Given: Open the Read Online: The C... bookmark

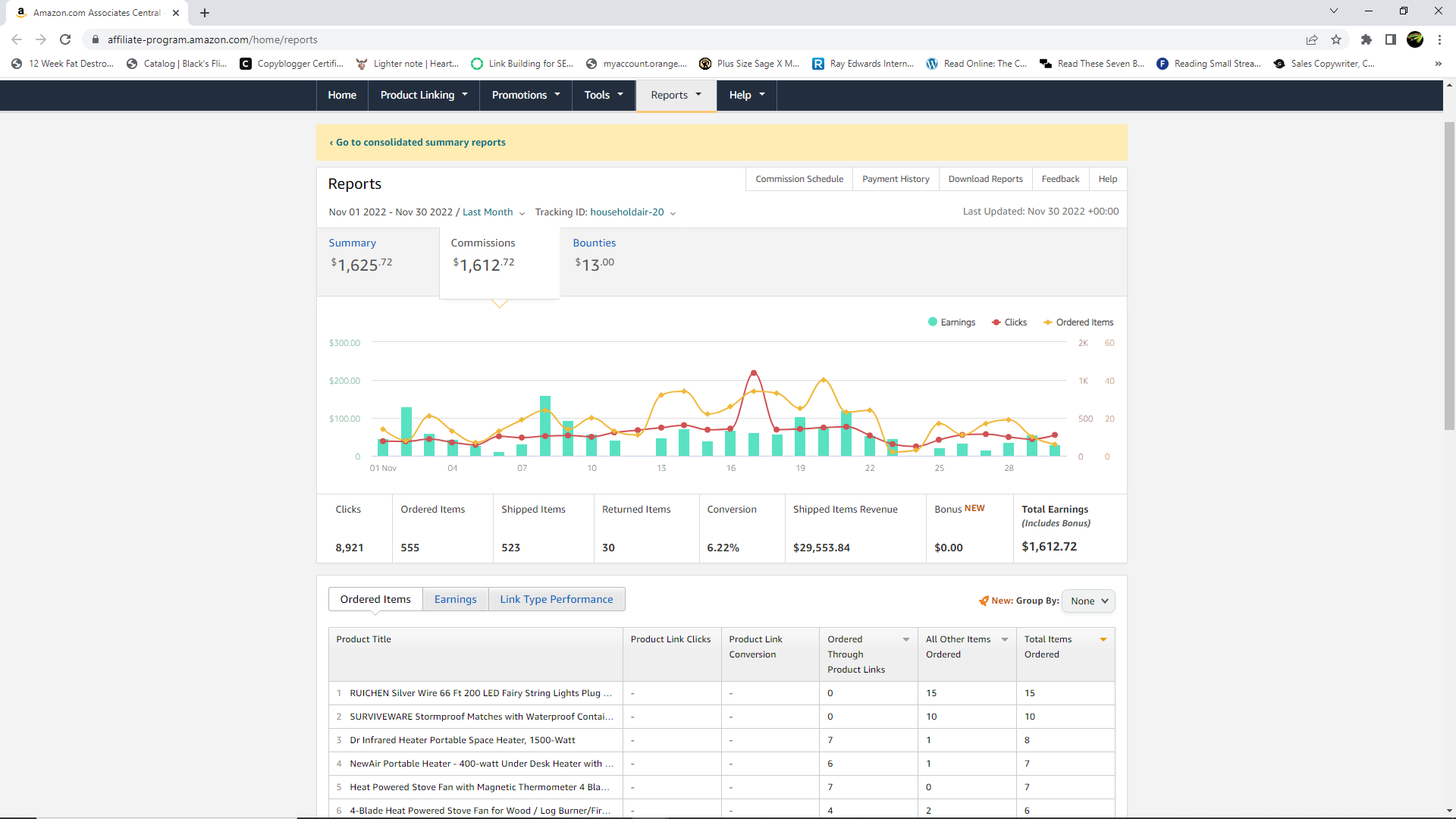Looking at the screenshot, I should click(977, 64).
